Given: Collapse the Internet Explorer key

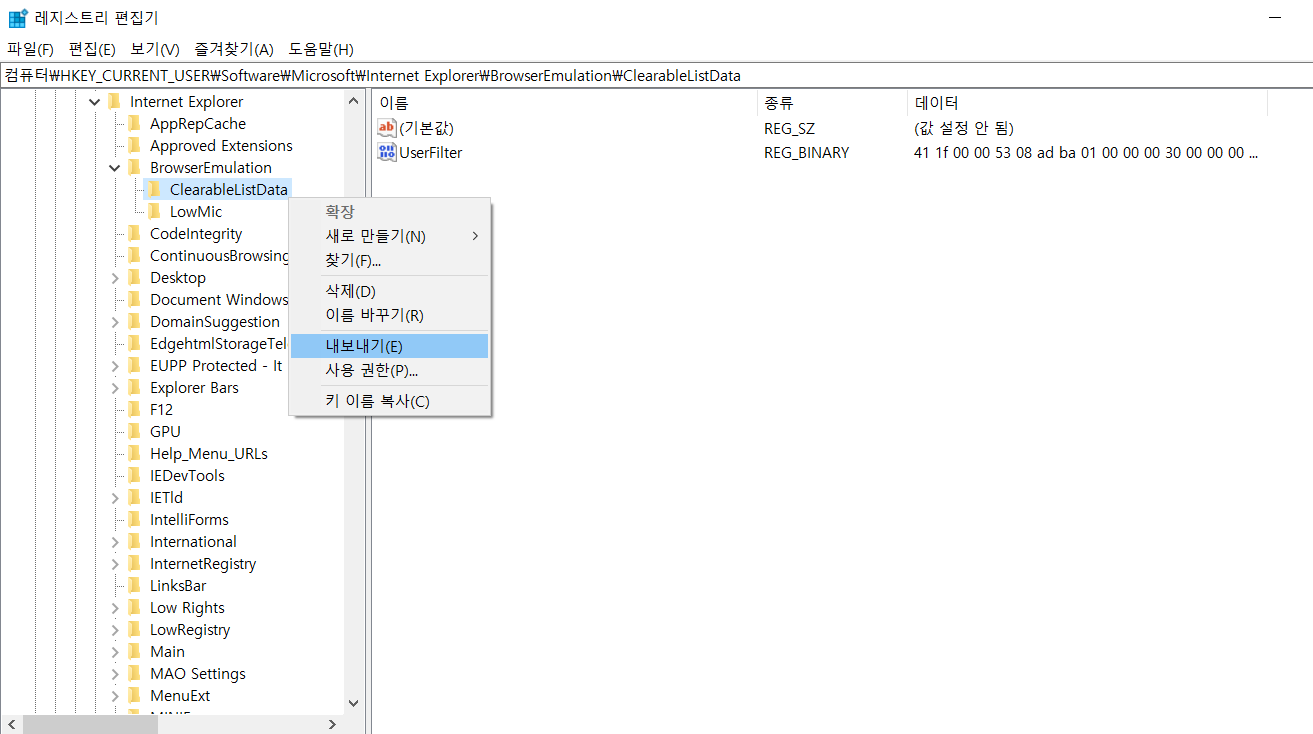Looking at the screenshot, I should click(x=95, y=102).
